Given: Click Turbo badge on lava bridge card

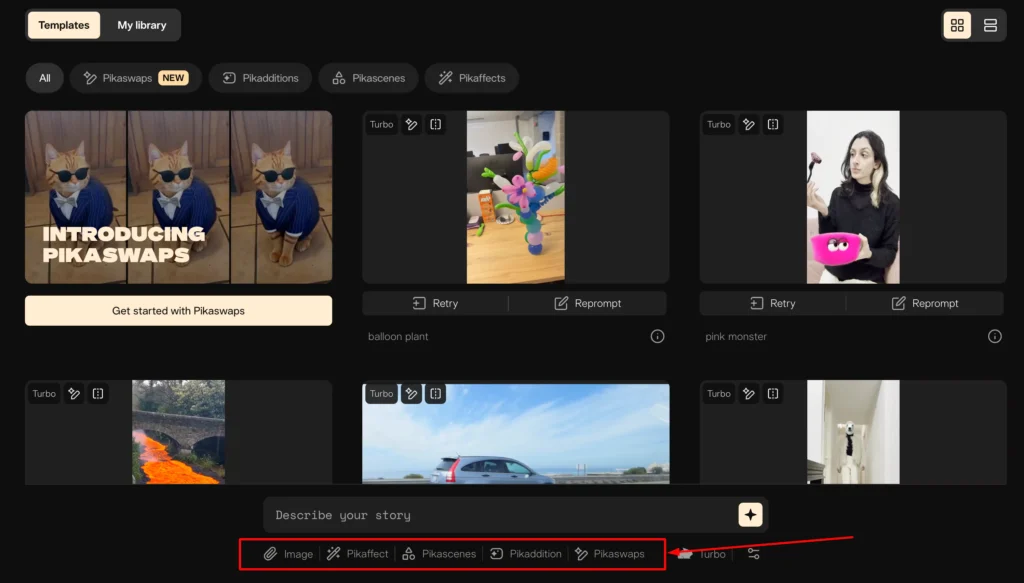Looking at the screenshot, I should tap(44, 394).
